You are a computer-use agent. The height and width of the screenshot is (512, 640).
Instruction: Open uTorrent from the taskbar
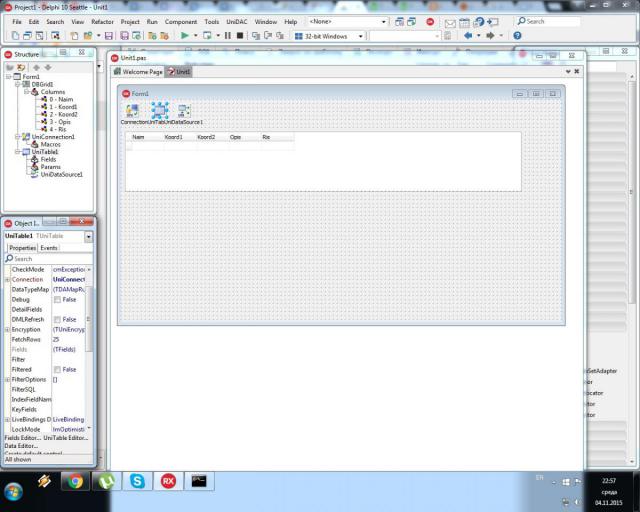[x=106, y=481]
